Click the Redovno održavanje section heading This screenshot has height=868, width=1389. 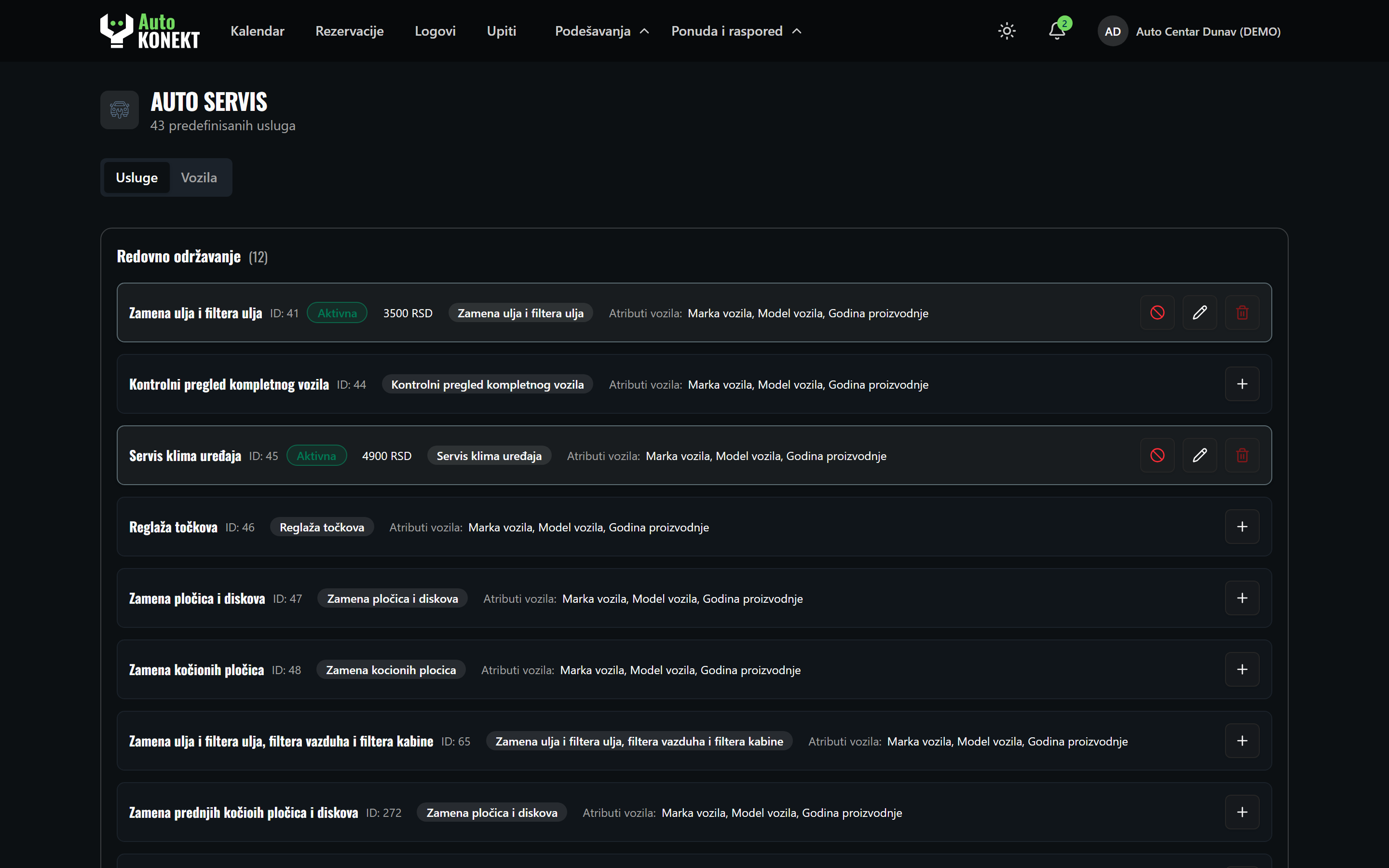click(x=178, y=257)
